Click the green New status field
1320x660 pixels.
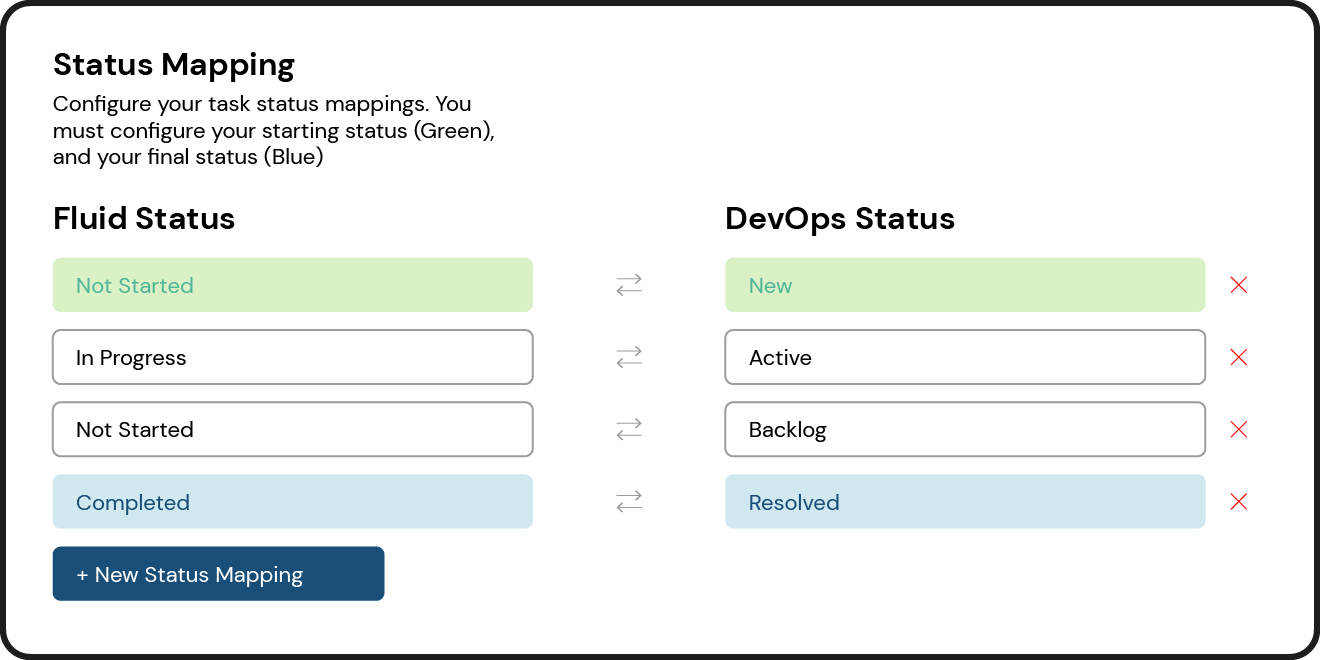(x=964, y=285)
